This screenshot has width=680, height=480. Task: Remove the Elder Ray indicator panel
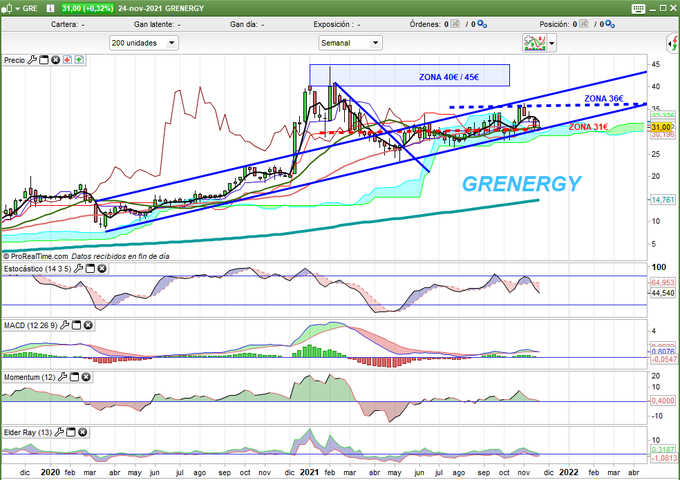pos(82,432)
